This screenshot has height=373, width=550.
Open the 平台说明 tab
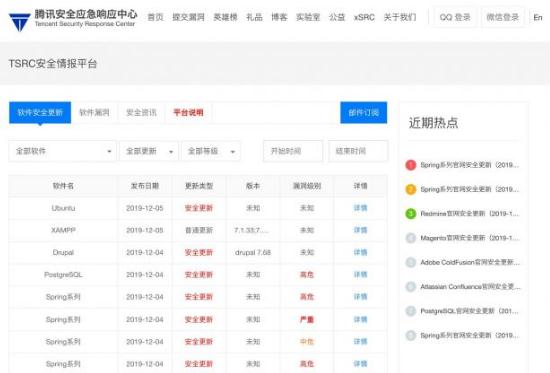point(188,113)
